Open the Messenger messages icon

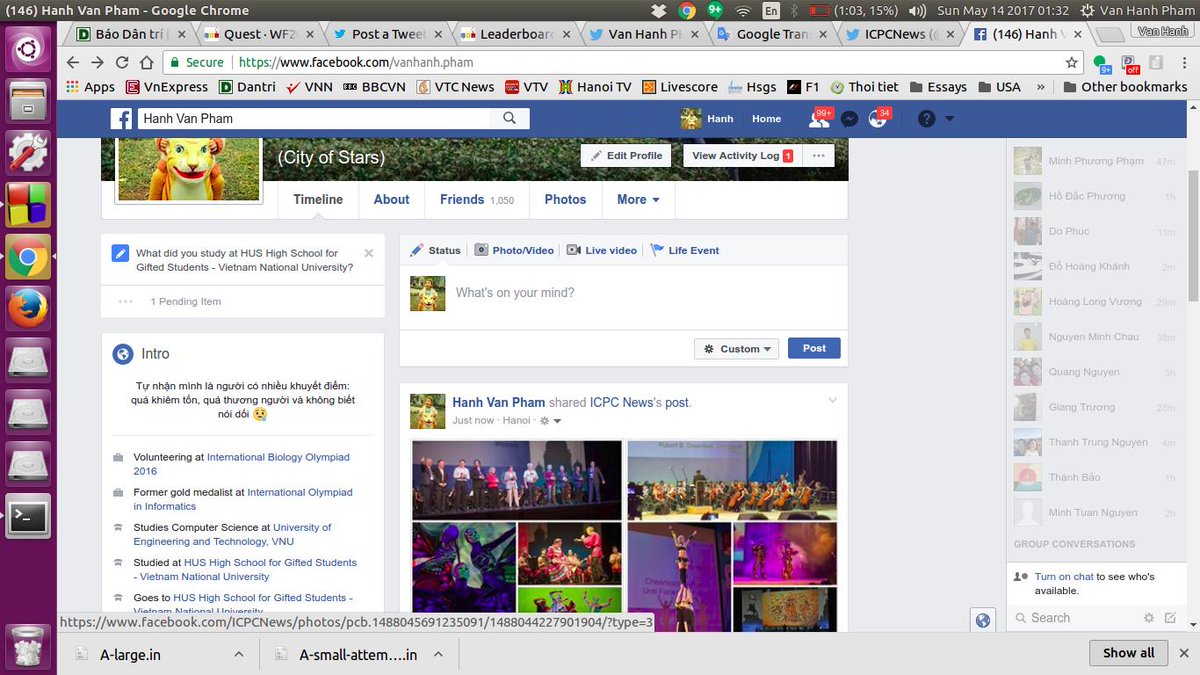click(x=849, y=118)
